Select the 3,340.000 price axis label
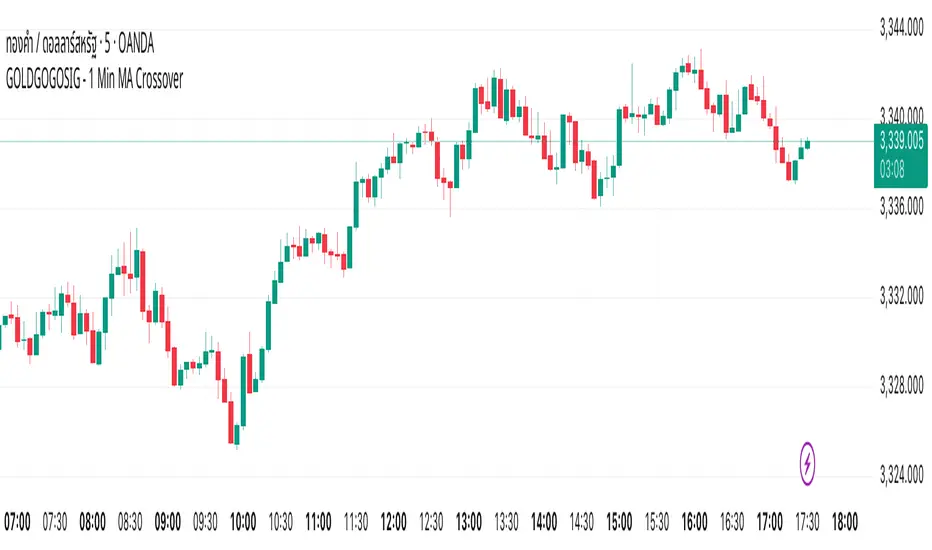Viewport: 932px width, 550px height. pyautogui.click(x=901, y=114)
